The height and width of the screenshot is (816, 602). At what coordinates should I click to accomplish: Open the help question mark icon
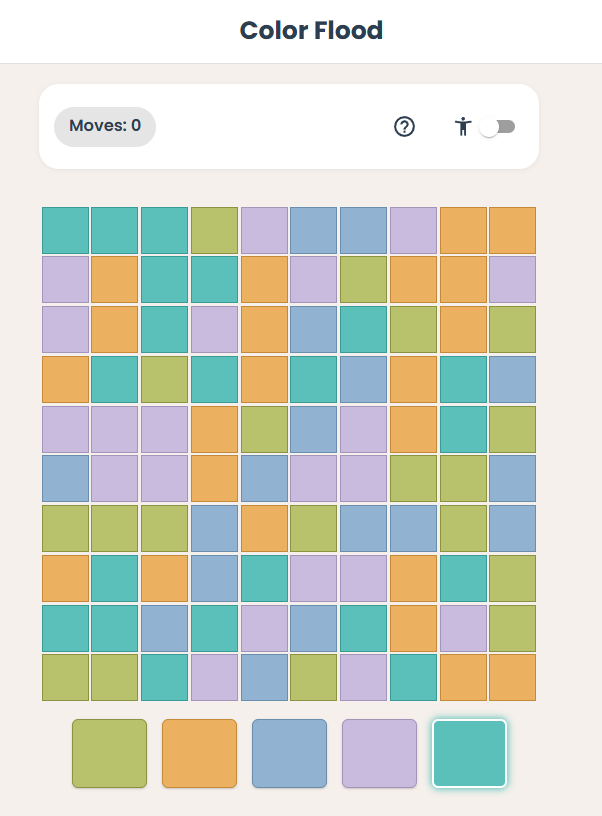[x=403, y=127]
